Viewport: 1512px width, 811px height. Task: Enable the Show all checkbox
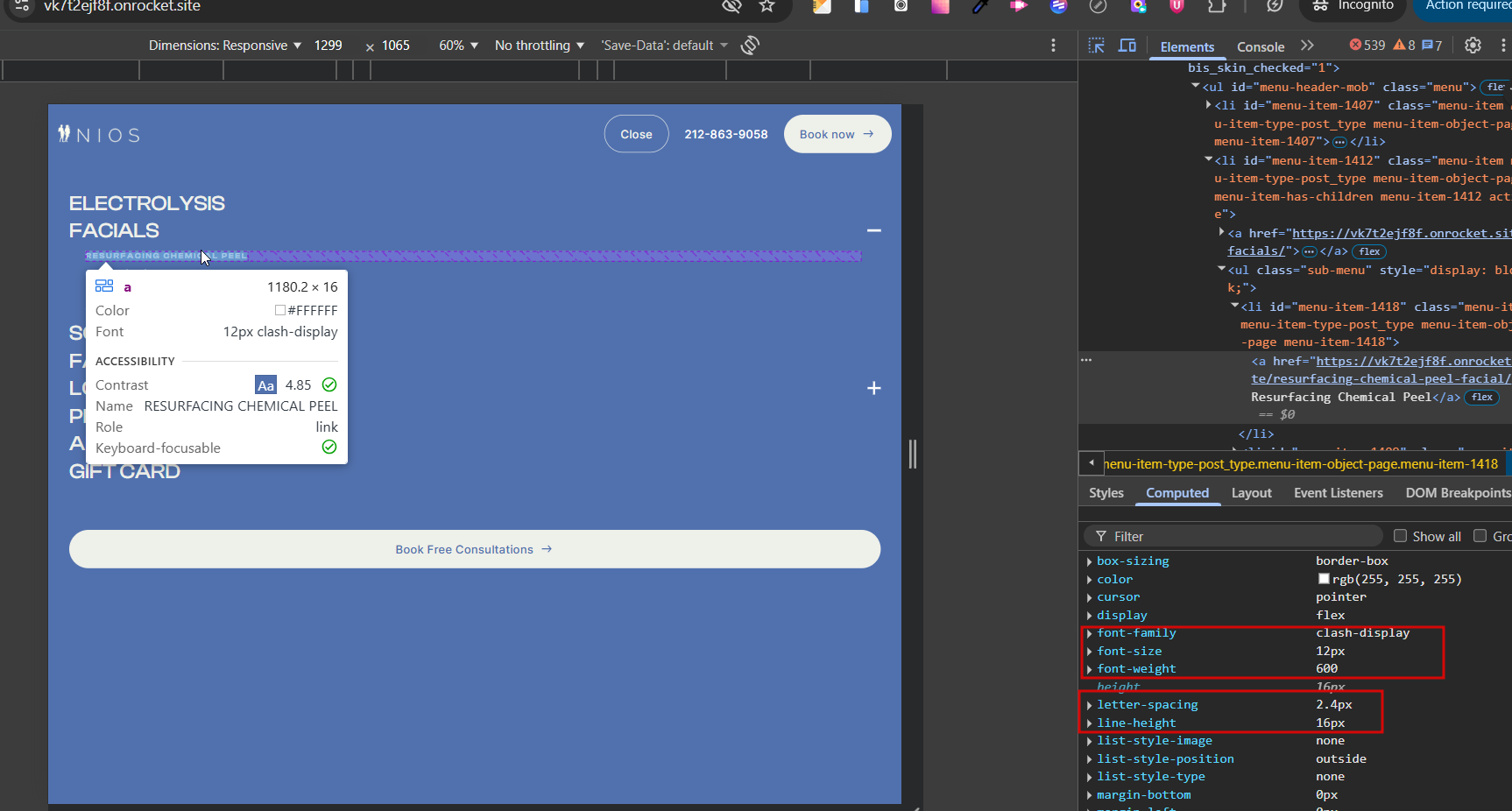coord(1400,536)
